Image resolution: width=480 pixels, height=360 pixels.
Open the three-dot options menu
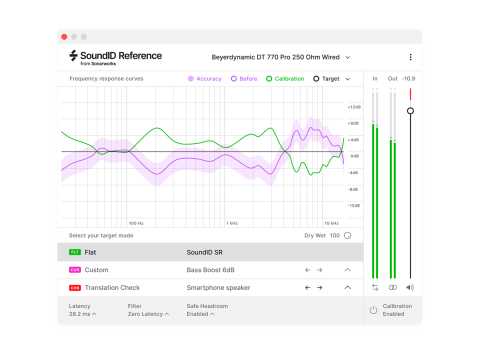coord(410,57)
